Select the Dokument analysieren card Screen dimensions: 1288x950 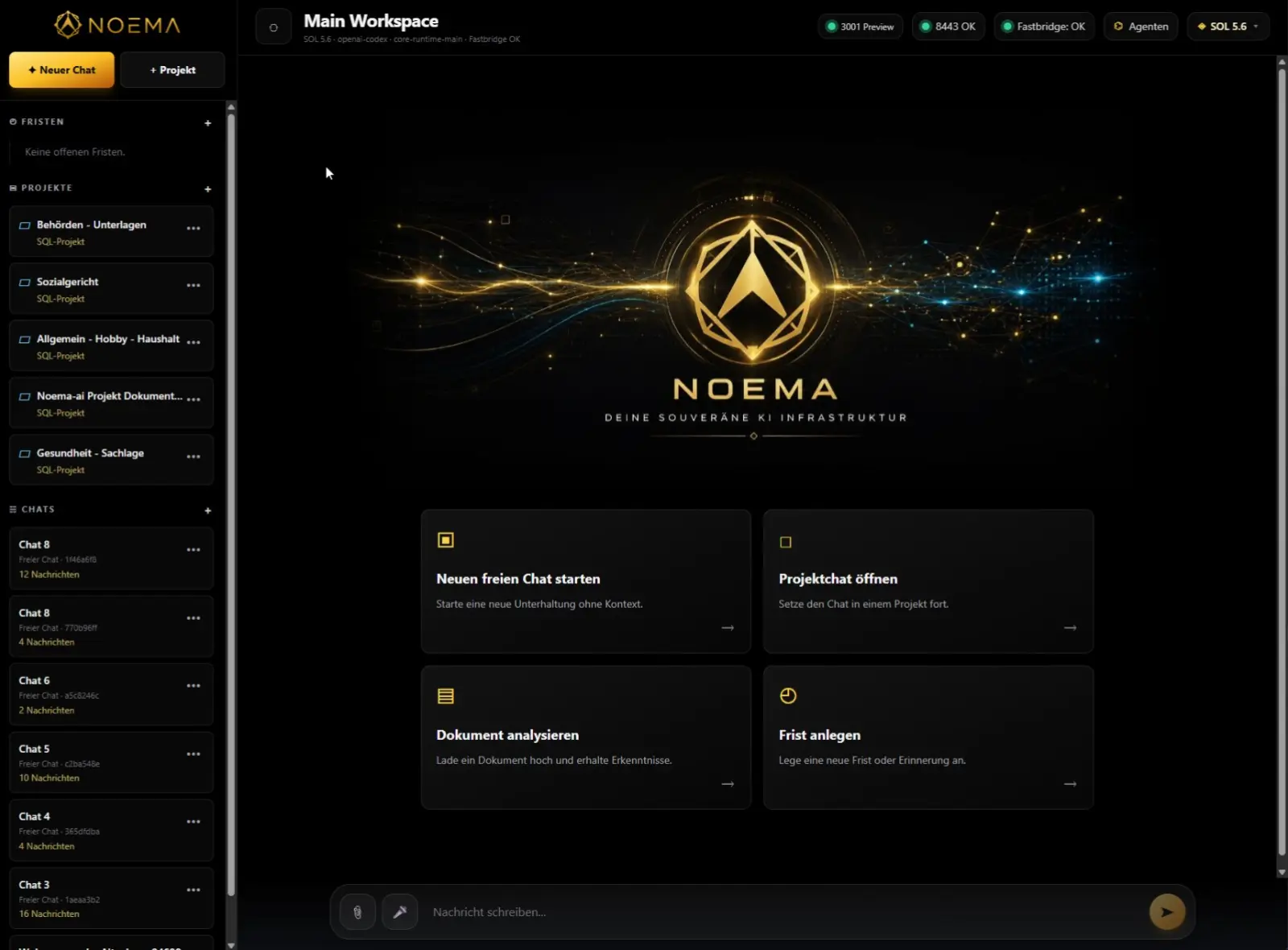586,737
